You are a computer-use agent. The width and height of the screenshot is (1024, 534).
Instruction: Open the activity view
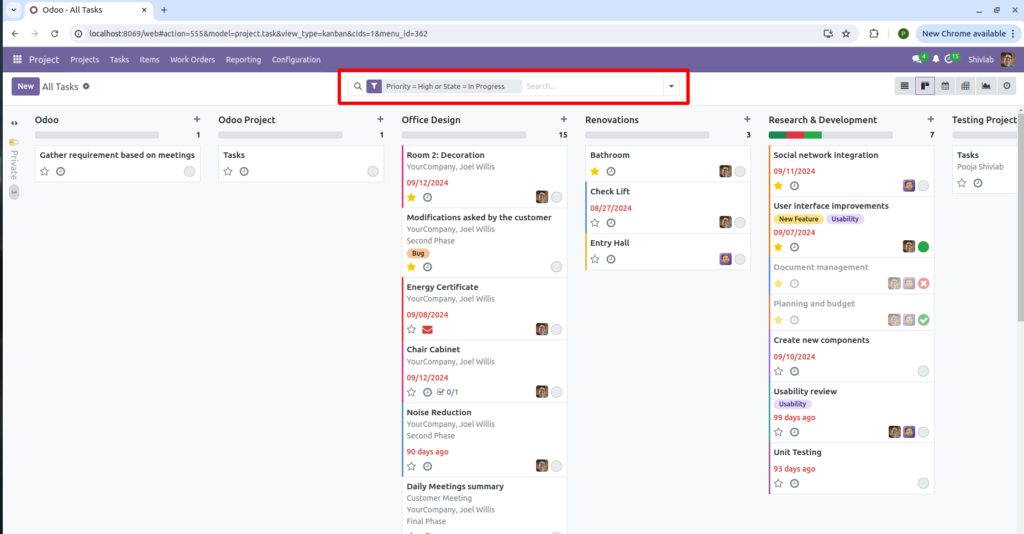coord(1006,86)
